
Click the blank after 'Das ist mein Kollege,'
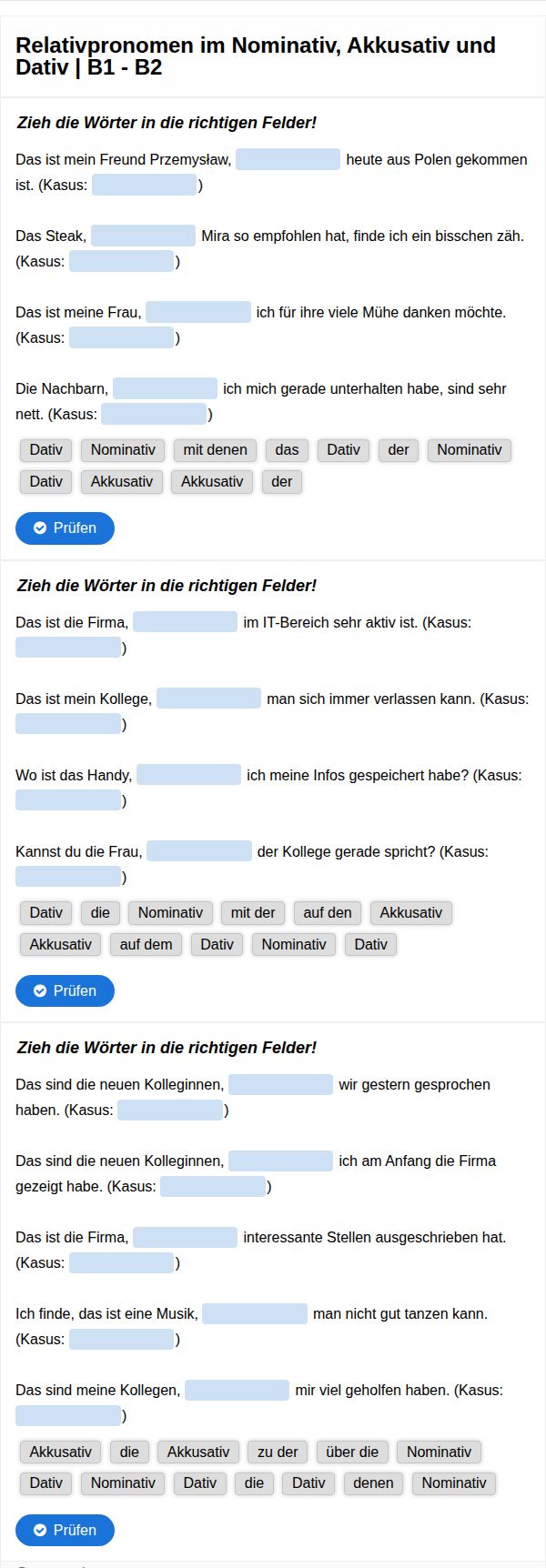point(208,699)
